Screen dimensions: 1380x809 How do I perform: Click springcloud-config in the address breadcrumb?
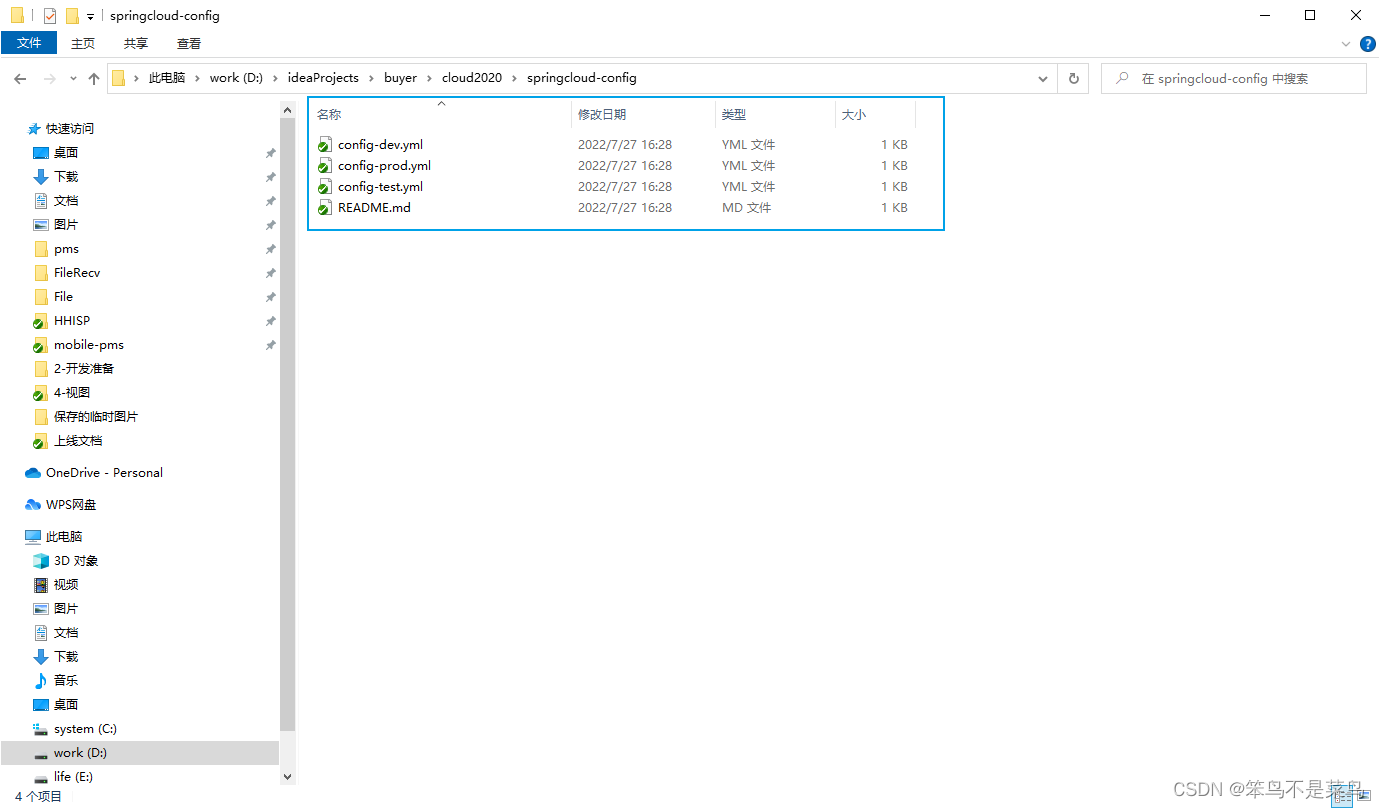[582, 78]
